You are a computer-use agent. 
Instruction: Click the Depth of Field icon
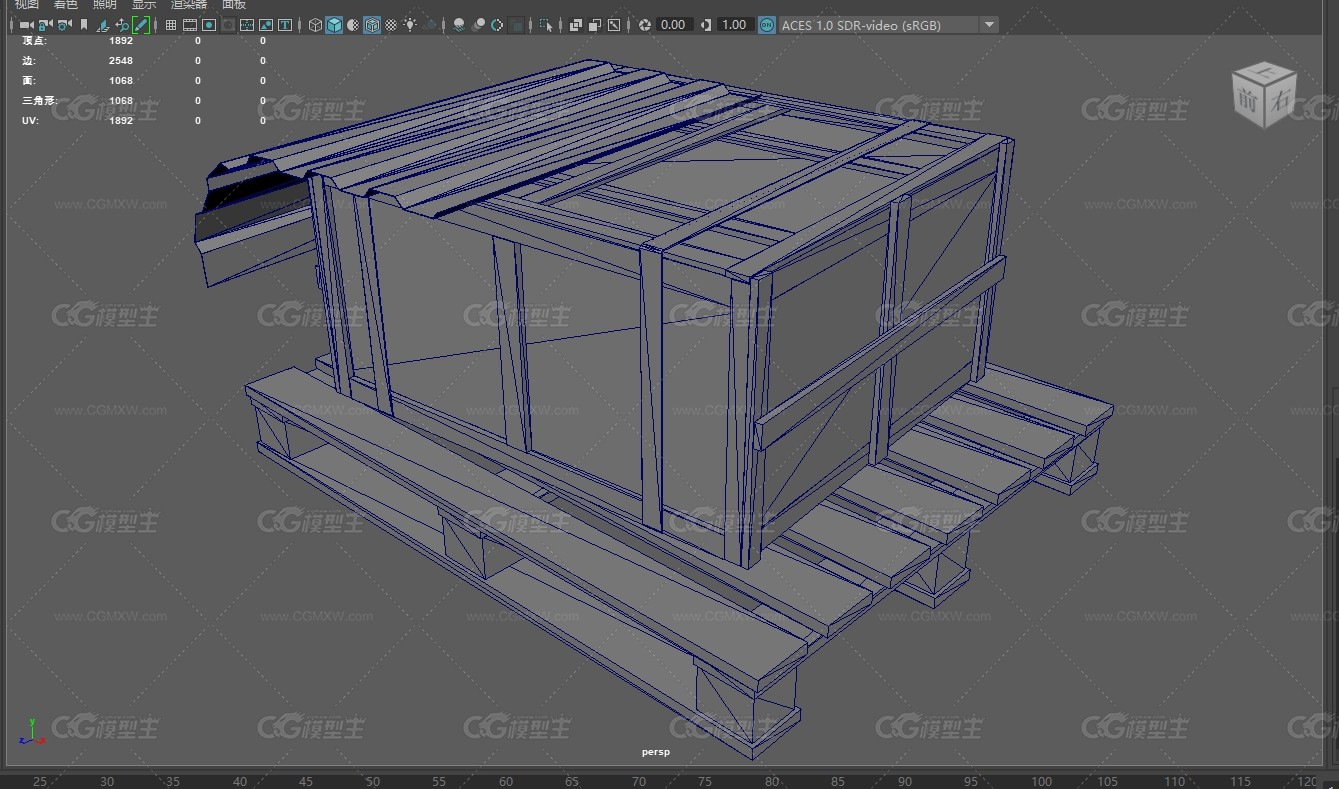click(x=516, y=25)
